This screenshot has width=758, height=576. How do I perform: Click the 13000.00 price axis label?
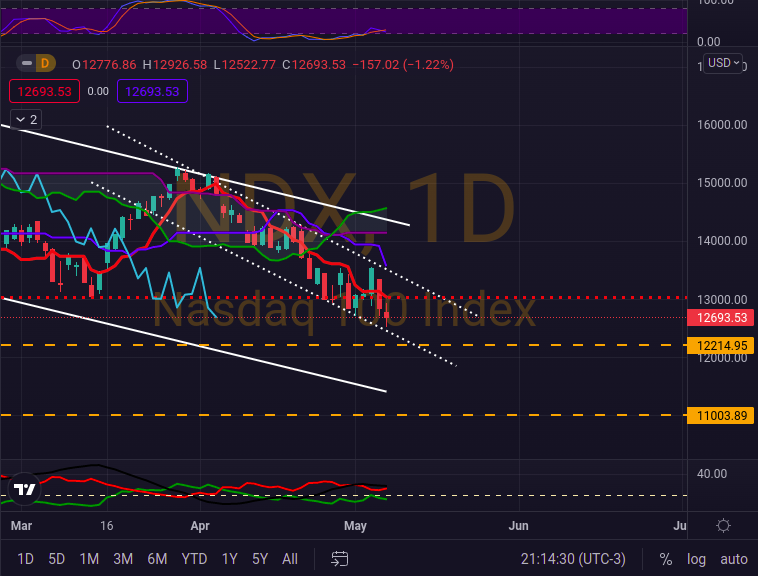tap(722, 300)
